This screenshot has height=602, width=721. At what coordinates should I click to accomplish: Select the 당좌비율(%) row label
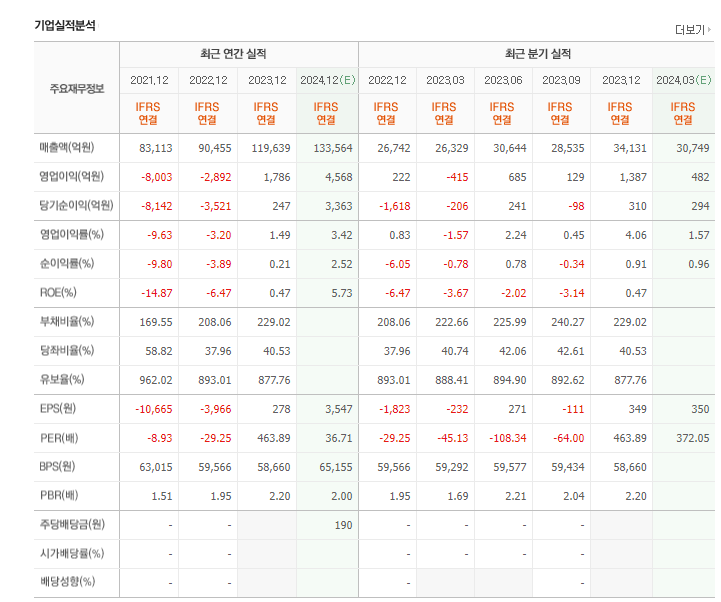click(x=67, y=350)
